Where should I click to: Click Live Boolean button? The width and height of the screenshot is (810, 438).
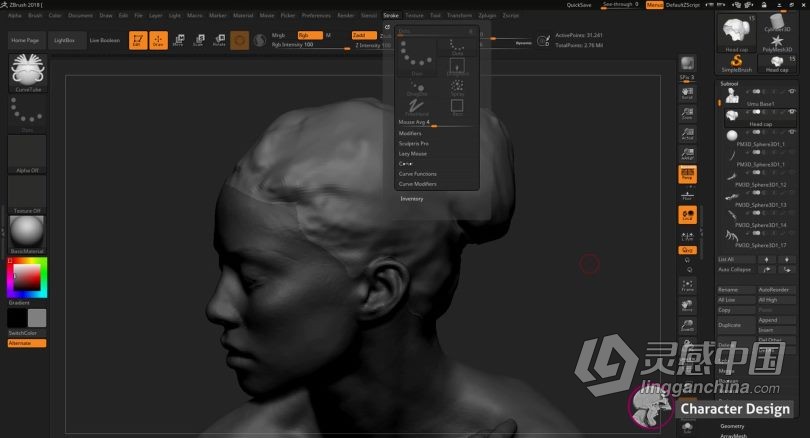pyautogui.click(x=105, y=40)
